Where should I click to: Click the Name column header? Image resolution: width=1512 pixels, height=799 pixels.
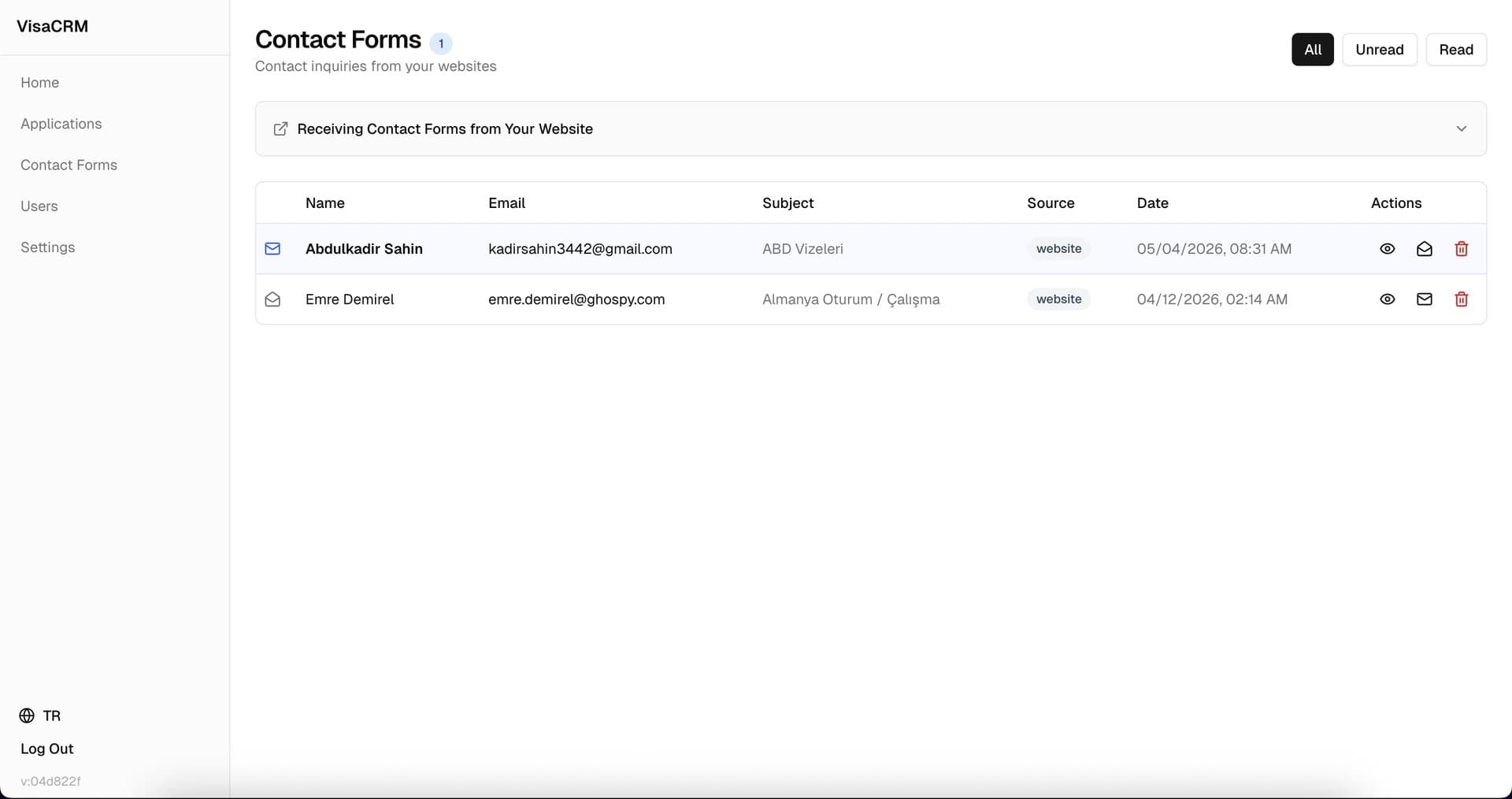pos(325,203)
